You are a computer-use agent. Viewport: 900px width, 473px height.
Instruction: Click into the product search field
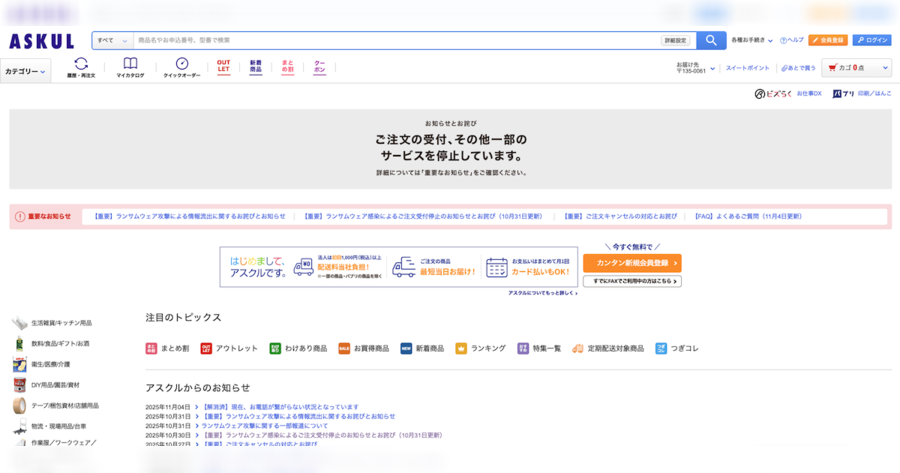point(395,40)
